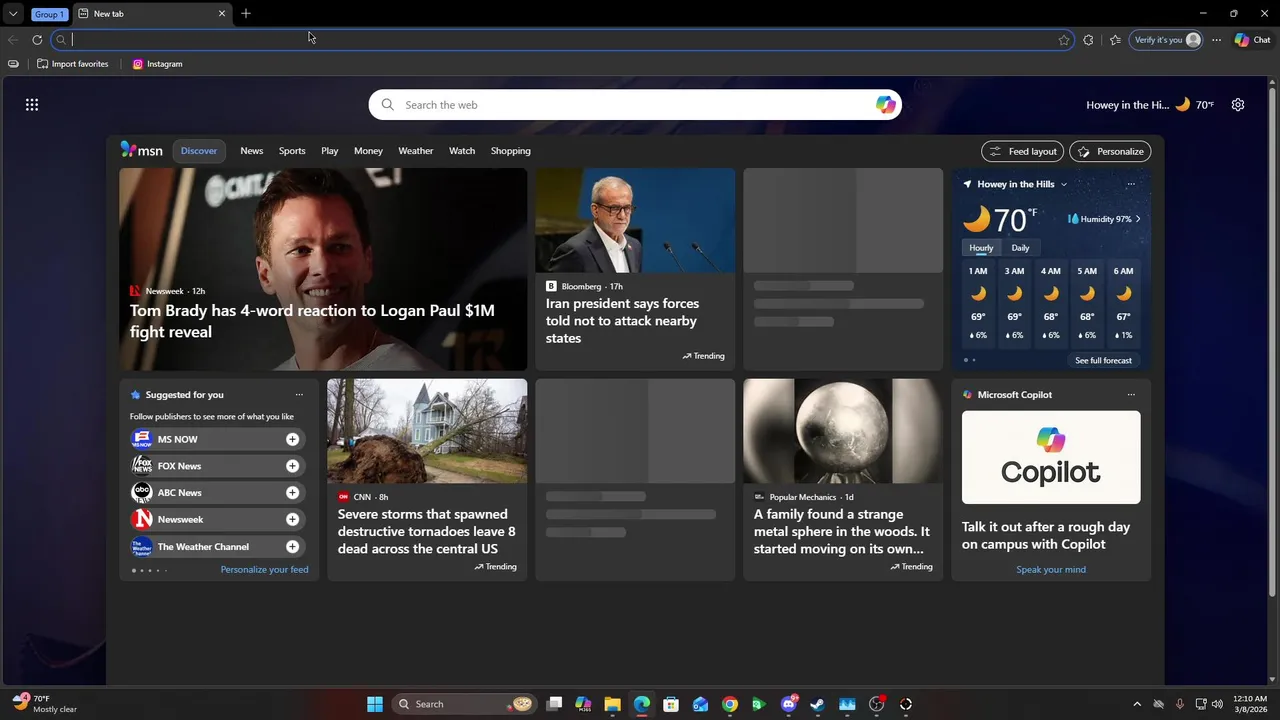Open page settings gear icon

pos(1238,105)
